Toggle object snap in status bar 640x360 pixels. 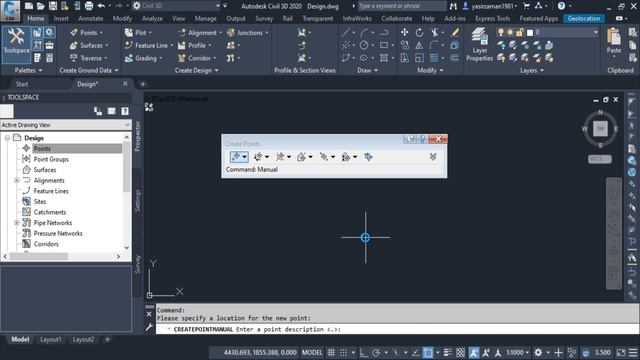click(x=428, y=352)
